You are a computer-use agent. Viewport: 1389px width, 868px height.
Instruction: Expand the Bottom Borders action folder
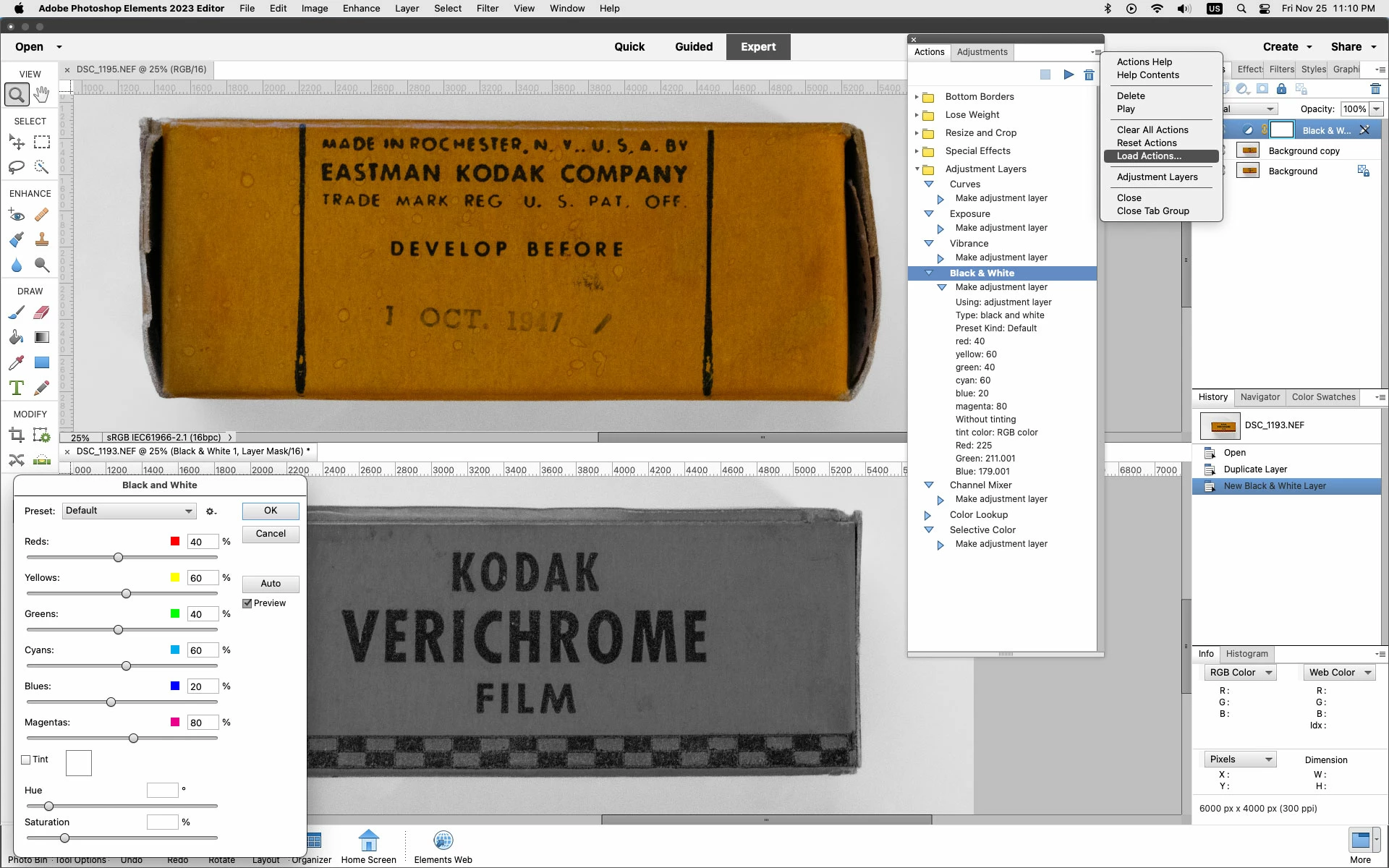917,97
